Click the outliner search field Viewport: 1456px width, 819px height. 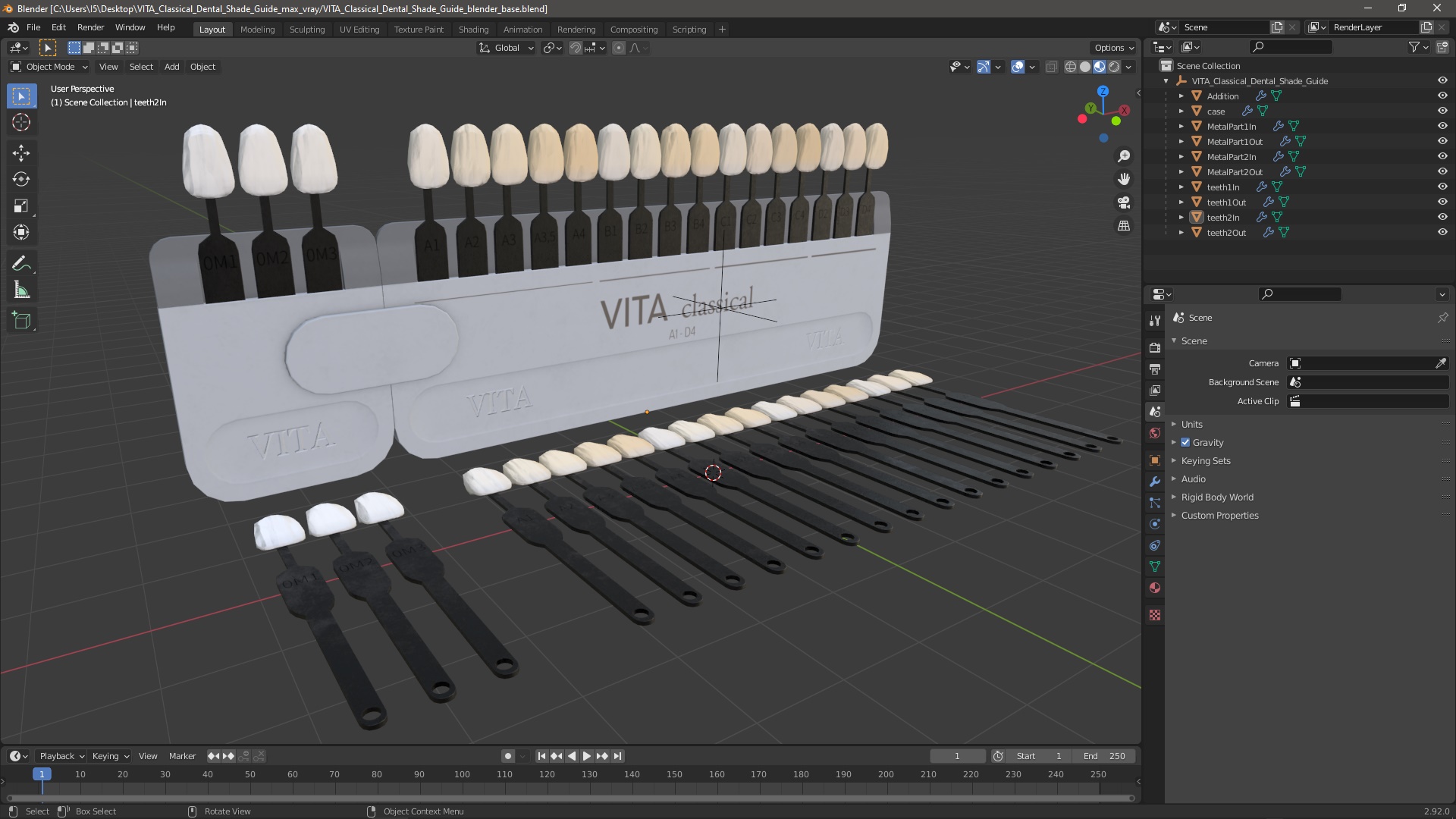[x=1290, y=47]
